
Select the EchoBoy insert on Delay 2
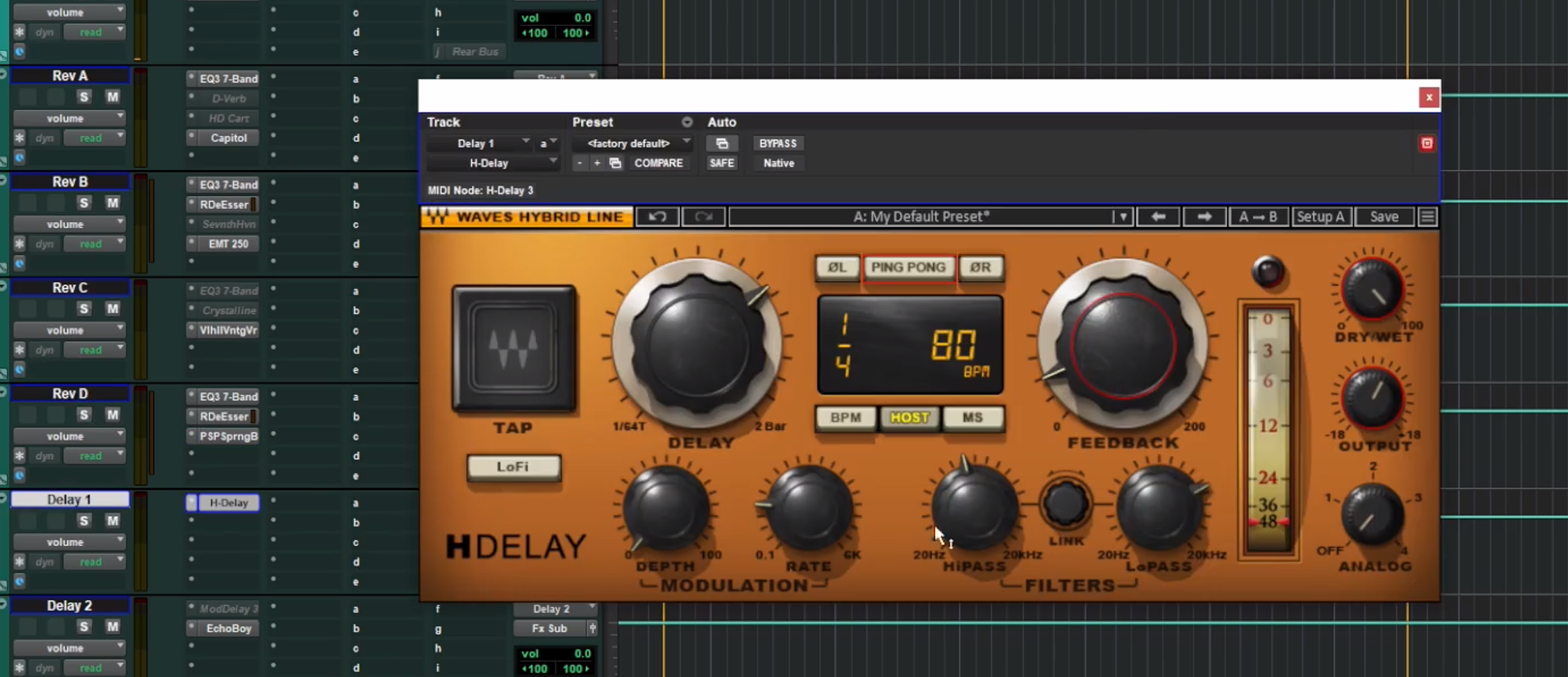coord(228,628)
